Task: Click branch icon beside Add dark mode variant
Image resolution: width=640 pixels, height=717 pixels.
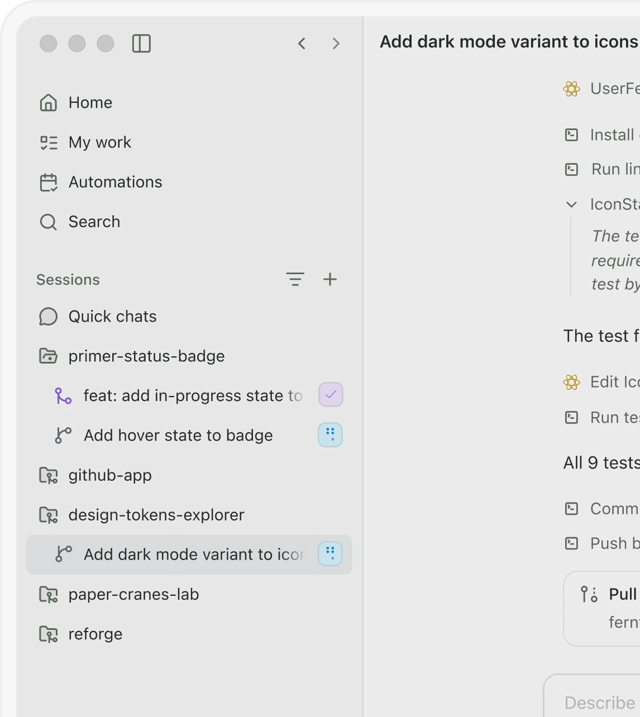Action: [x=63, y=554]
